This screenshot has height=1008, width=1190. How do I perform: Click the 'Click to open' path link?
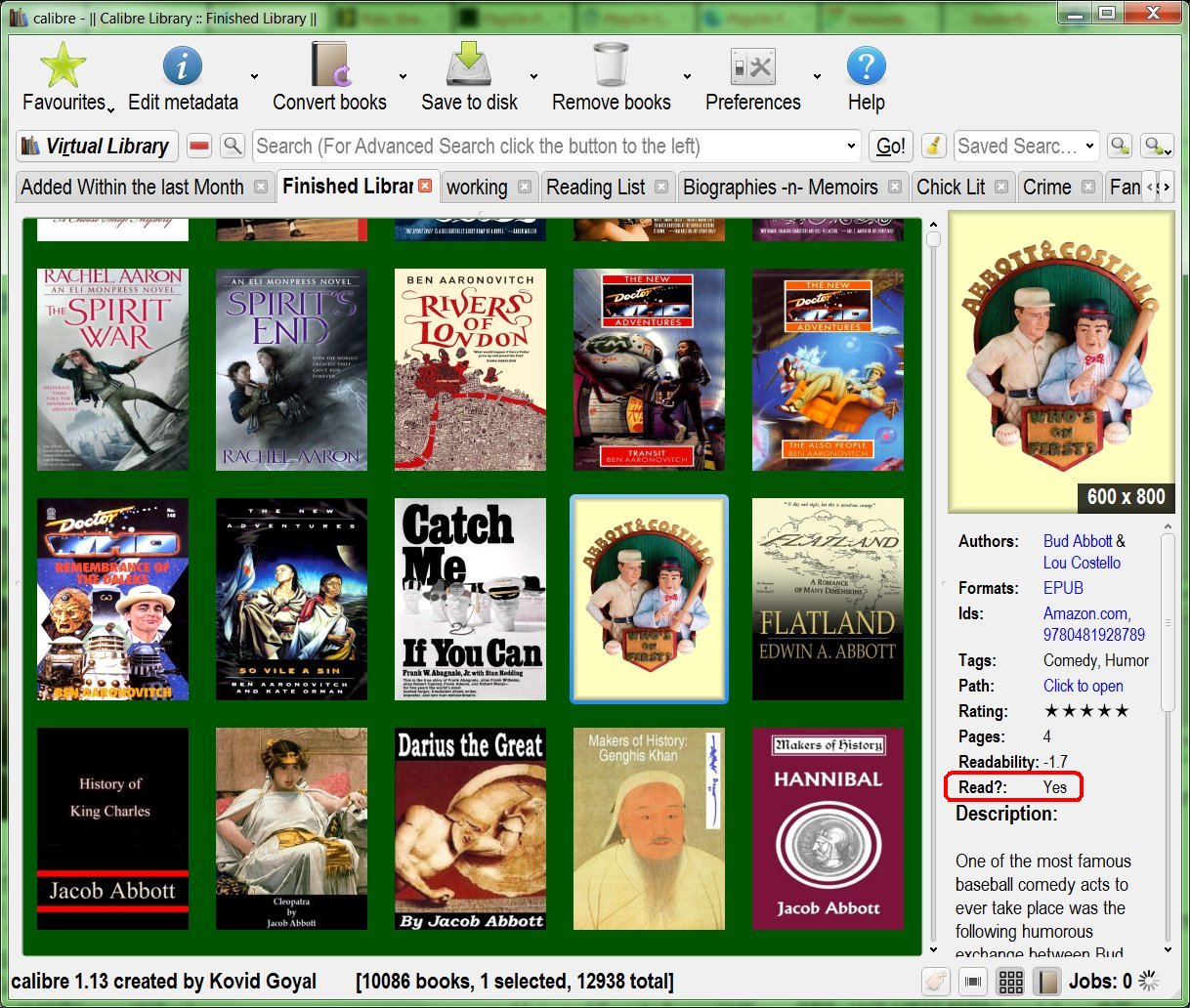[x=1084, y=686]
